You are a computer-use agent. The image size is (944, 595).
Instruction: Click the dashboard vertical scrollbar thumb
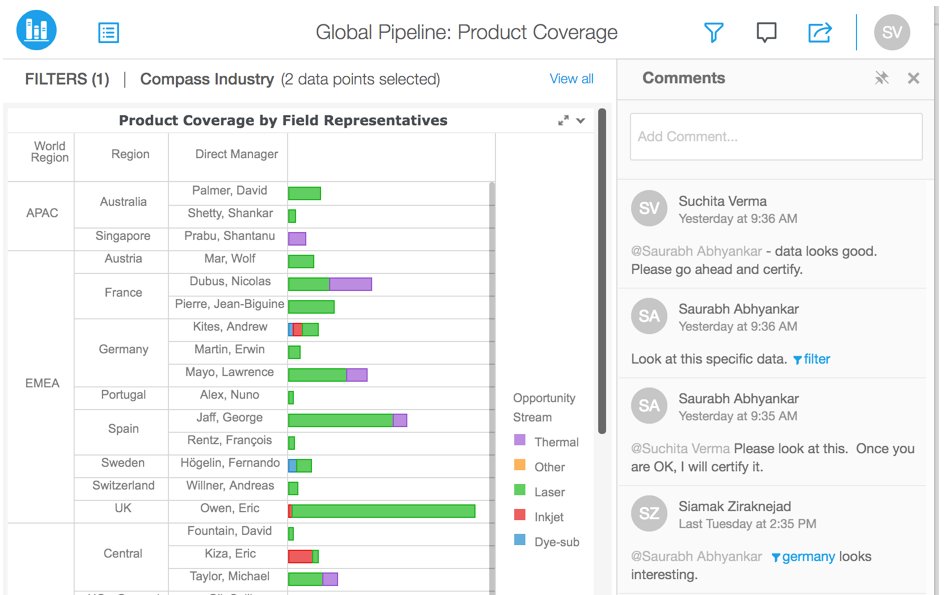601,271
